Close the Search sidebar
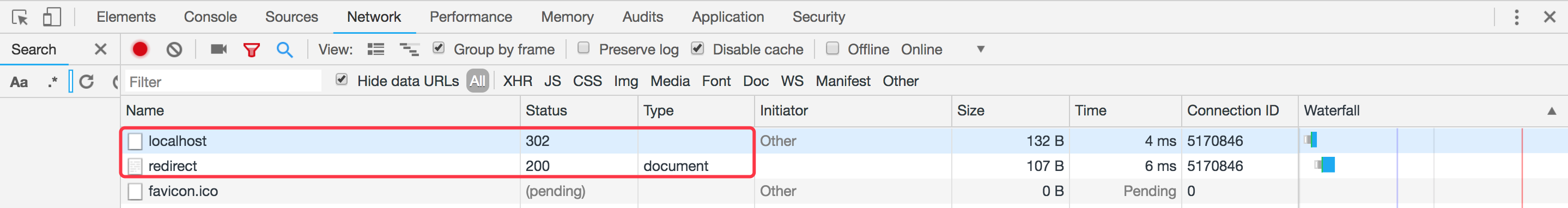This screenshot has height=208, width=1568. (x=100, y=49)
